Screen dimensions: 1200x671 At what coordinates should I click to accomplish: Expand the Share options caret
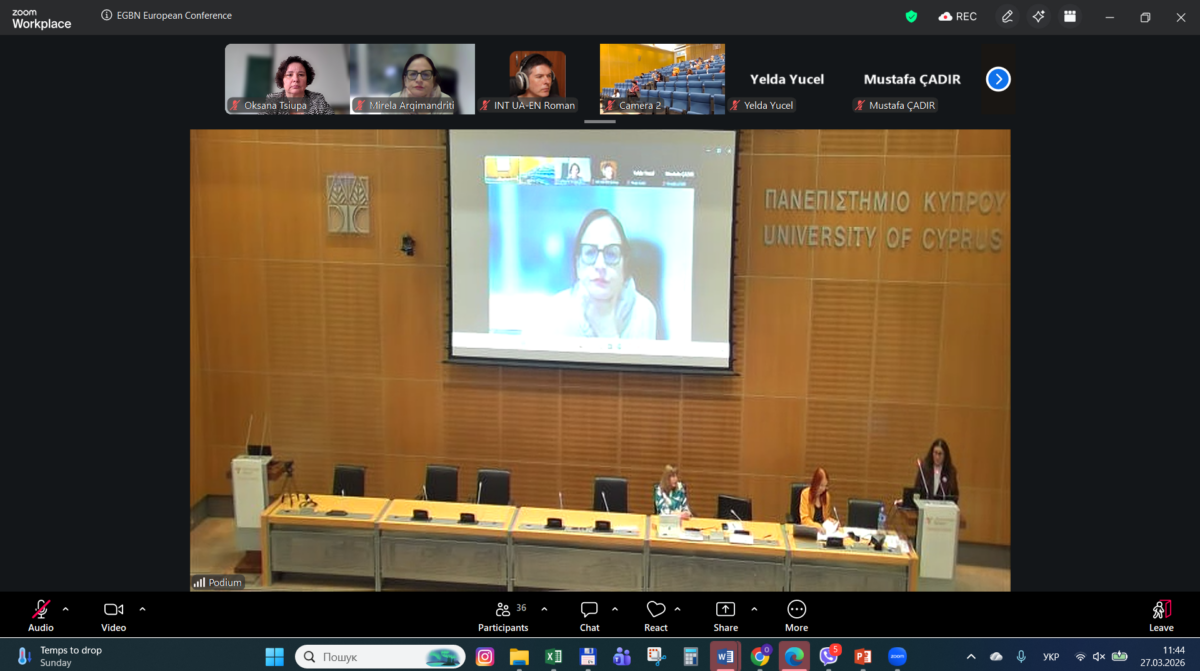[754, 609]
